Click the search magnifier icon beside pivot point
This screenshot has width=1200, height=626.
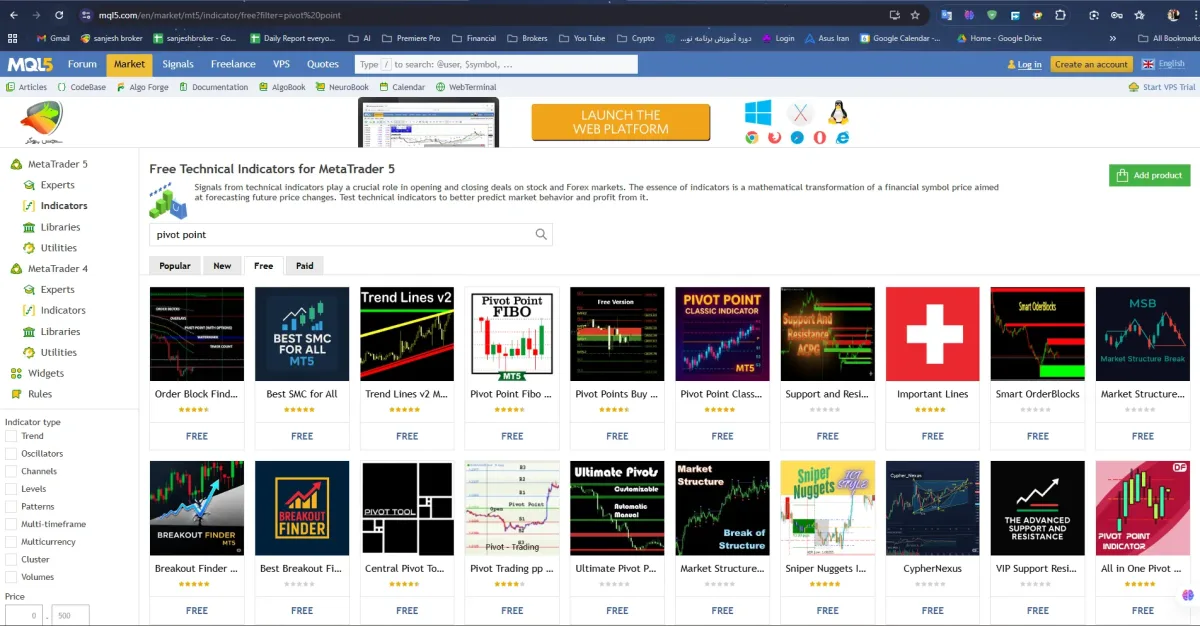(x=541, y=234)
